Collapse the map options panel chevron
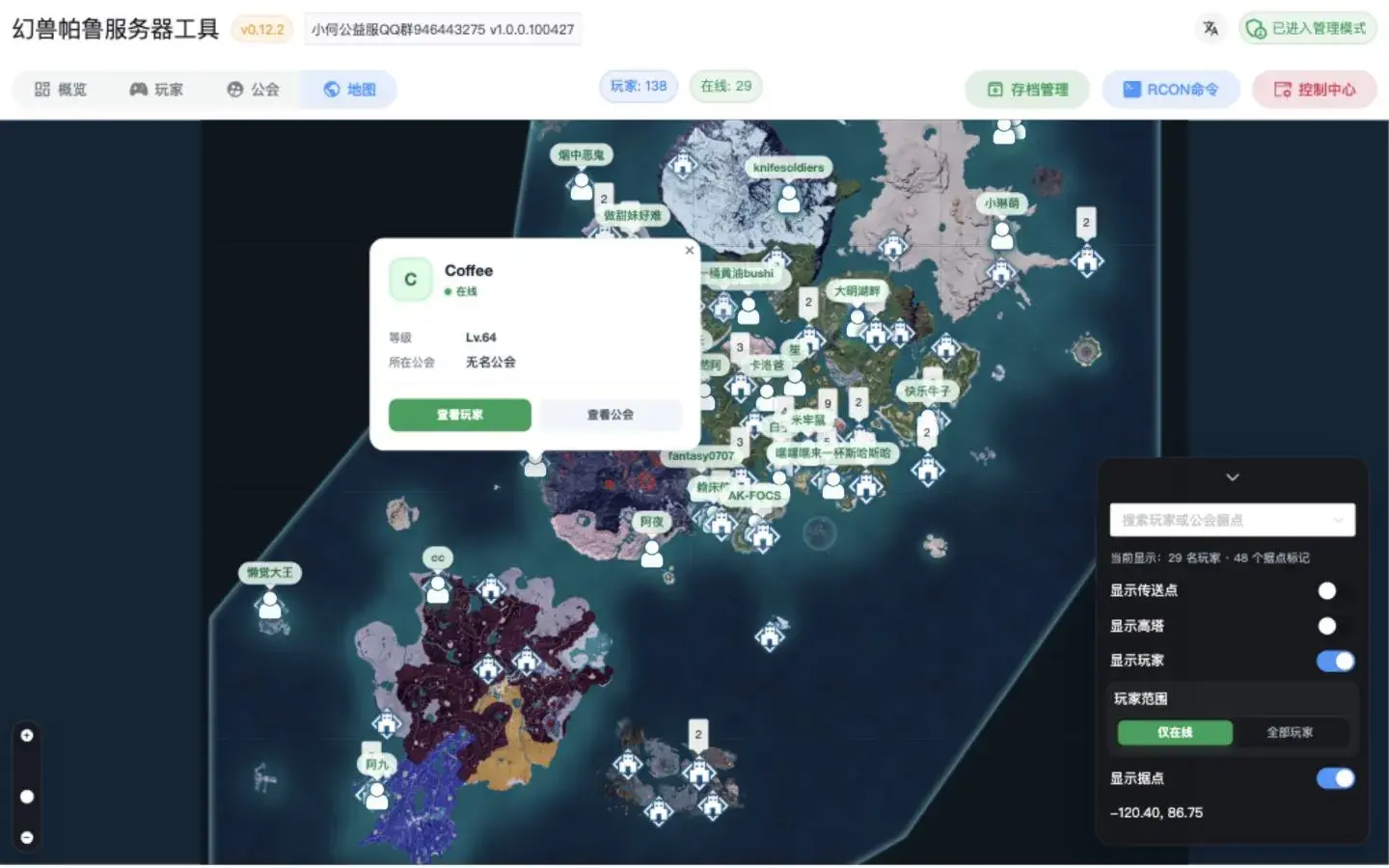The width and height of the screenshot is (1389, 868). pyautogui.click(x=1233, y=477)
